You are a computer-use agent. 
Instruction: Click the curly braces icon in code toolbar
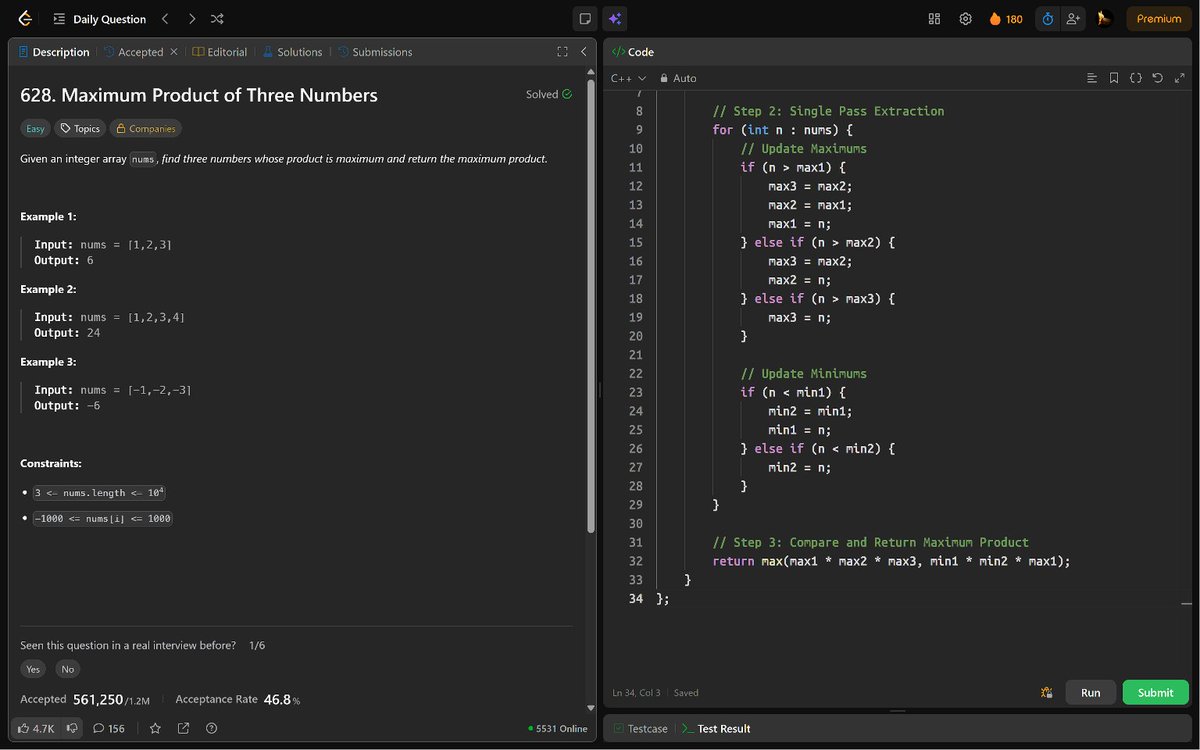click(1136, 78)
